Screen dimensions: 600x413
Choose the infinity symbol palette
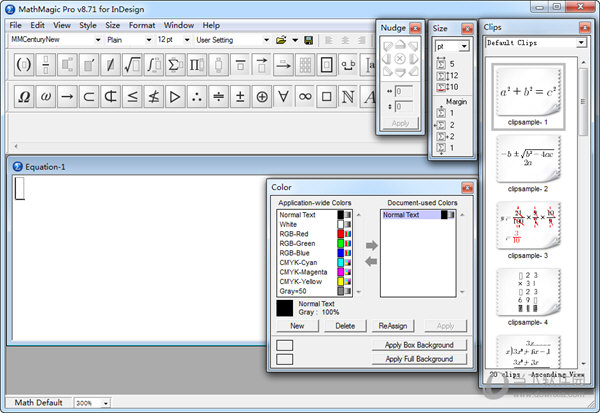tap(306, 97)
